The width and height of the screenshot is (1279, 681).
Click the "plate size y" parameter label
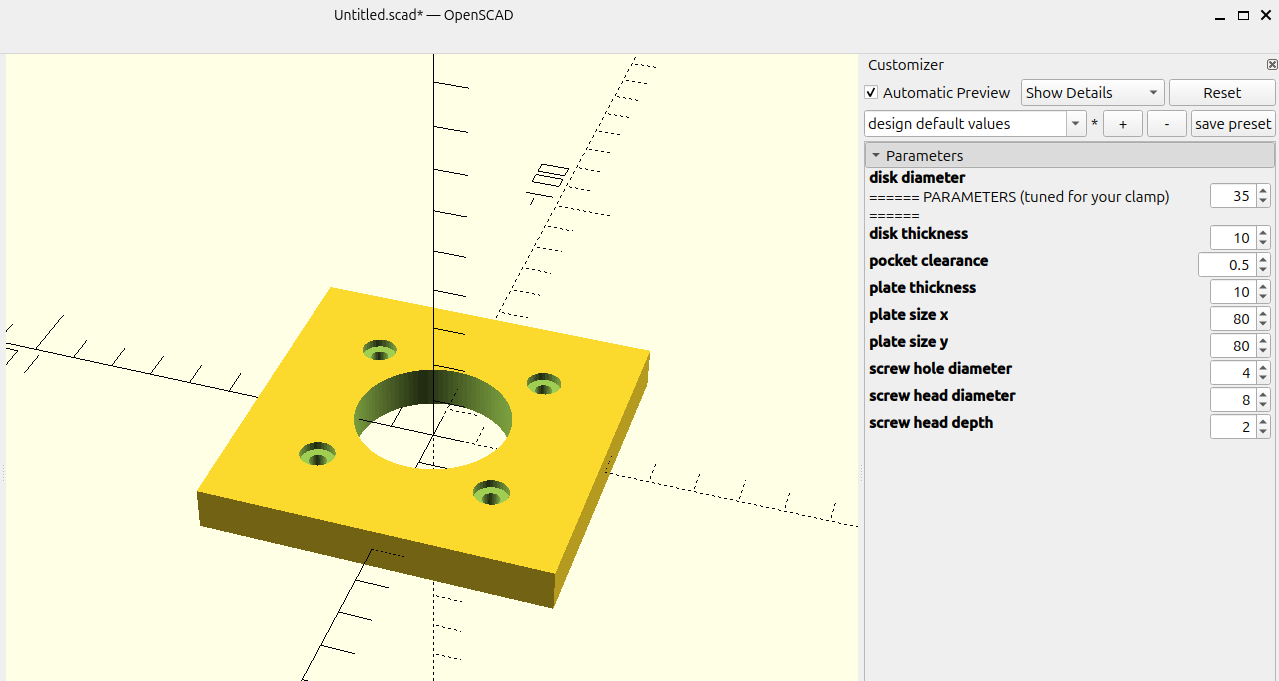tap(909, 342)
